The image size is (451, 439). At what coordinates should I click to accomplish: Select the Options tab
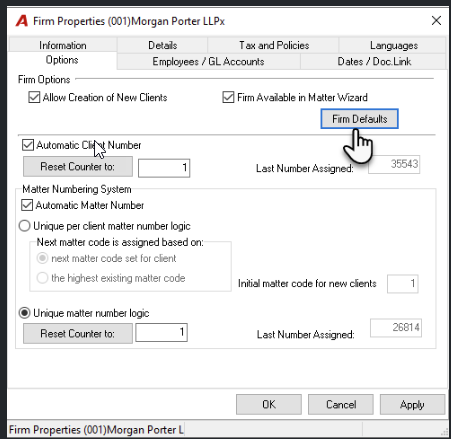click(62, 60)
